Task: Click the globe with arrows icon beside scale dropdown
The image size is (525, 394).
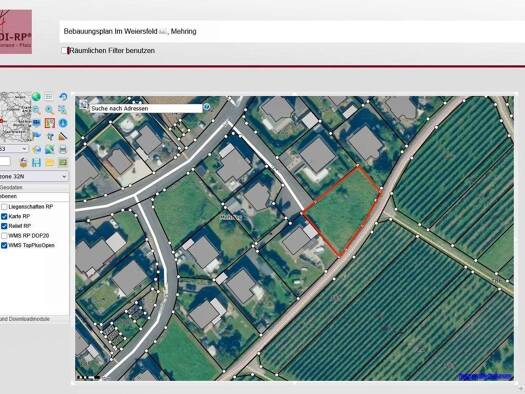Action: pyautogui.click(x=36, y=149)
